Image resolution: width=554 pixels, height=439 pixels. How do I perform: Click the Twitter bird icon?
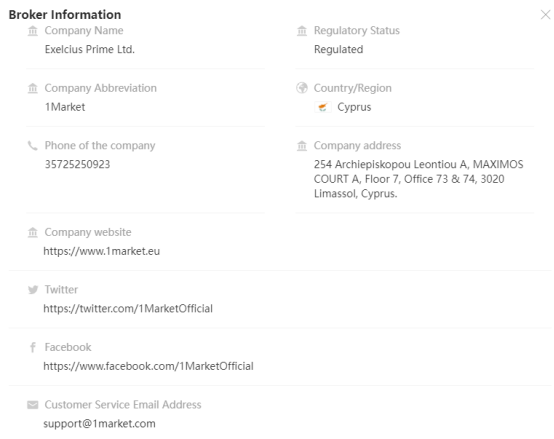tap(33, 290)
